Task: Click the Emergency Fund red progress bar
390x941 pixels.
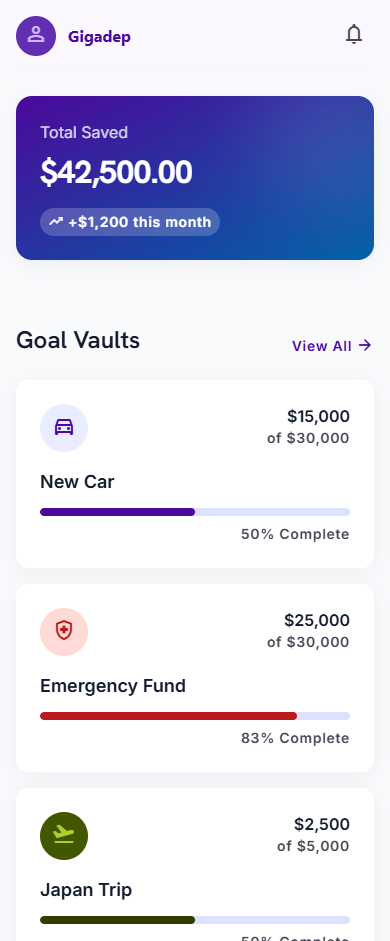Action: [195, 716]
